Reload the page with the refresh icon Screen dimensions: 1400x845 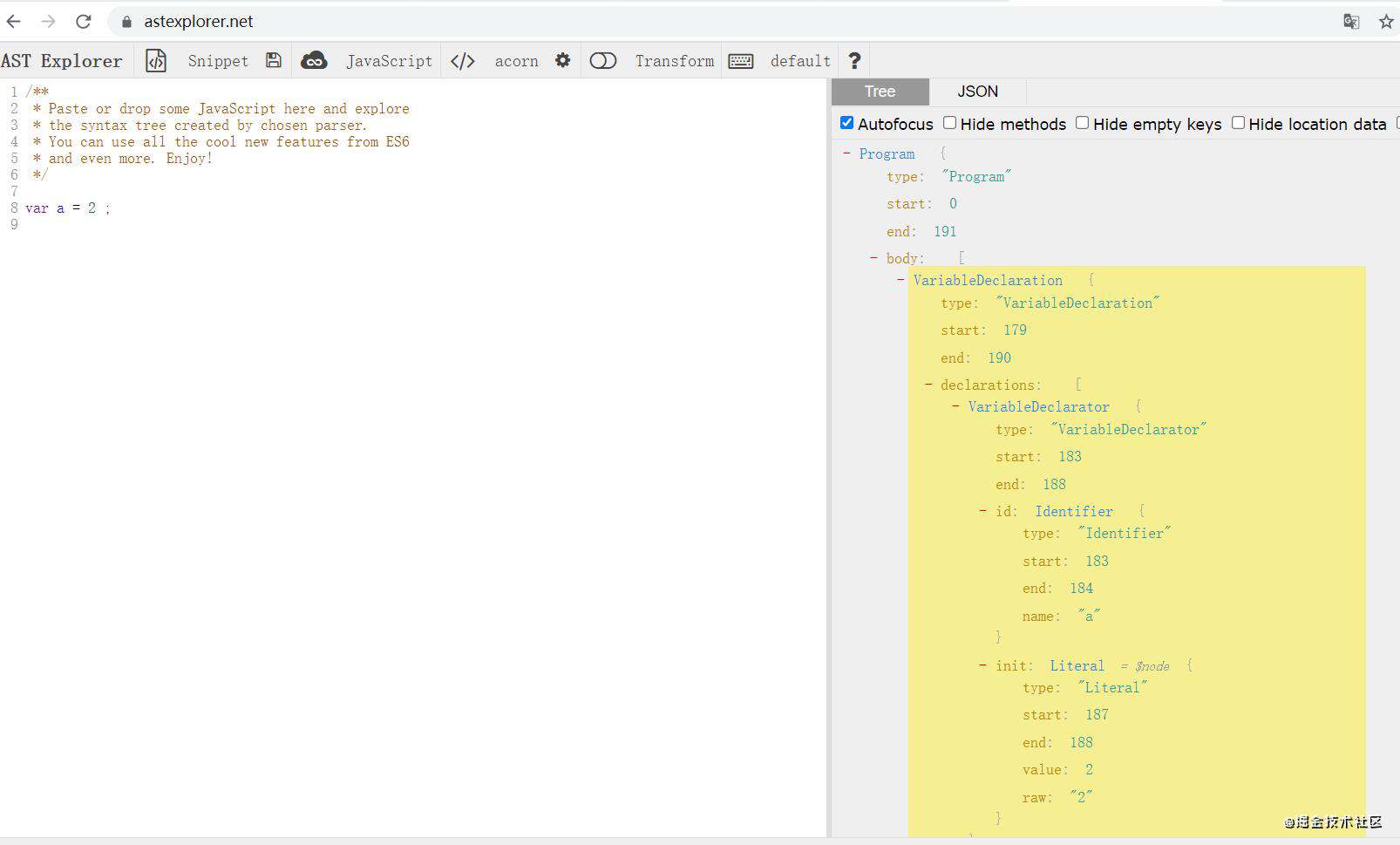[x=83, y=21]
